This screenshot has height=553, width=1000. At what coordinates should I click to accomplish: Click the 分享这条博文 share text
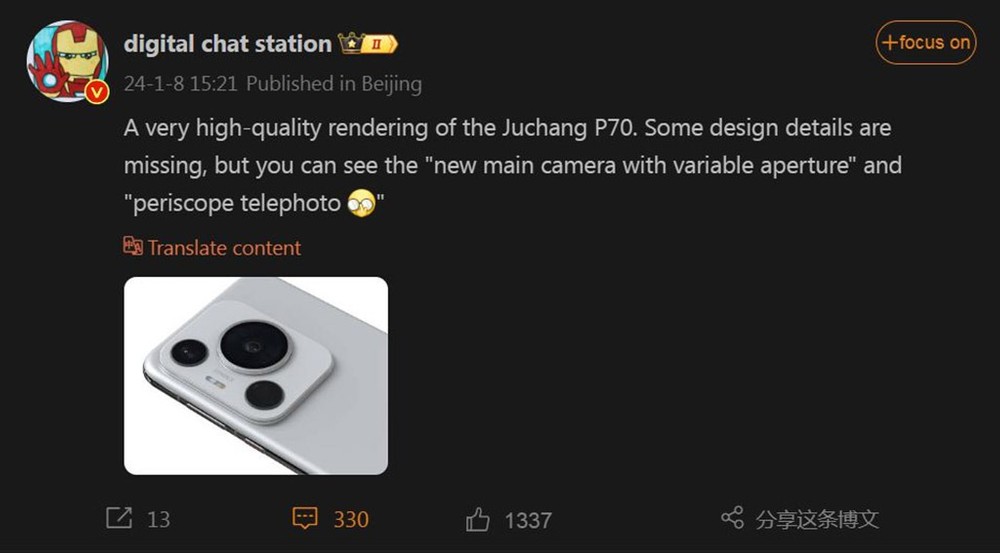coord(817,519)
